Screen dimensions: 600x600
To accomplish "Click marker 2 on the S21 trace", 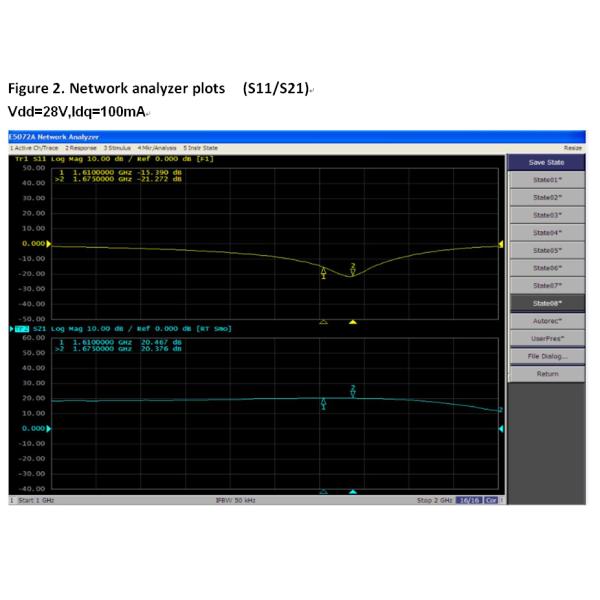I will pos(353,392).
